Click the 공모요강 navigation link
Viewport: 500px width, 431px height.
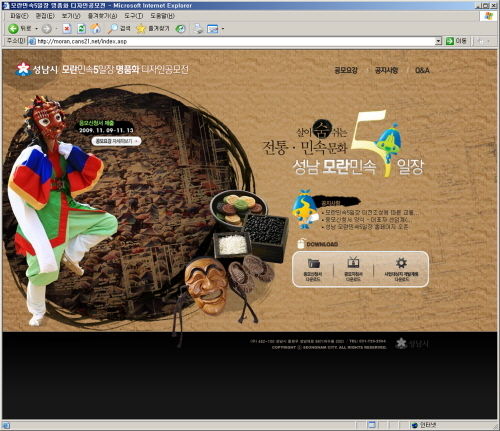coord(346,70)
